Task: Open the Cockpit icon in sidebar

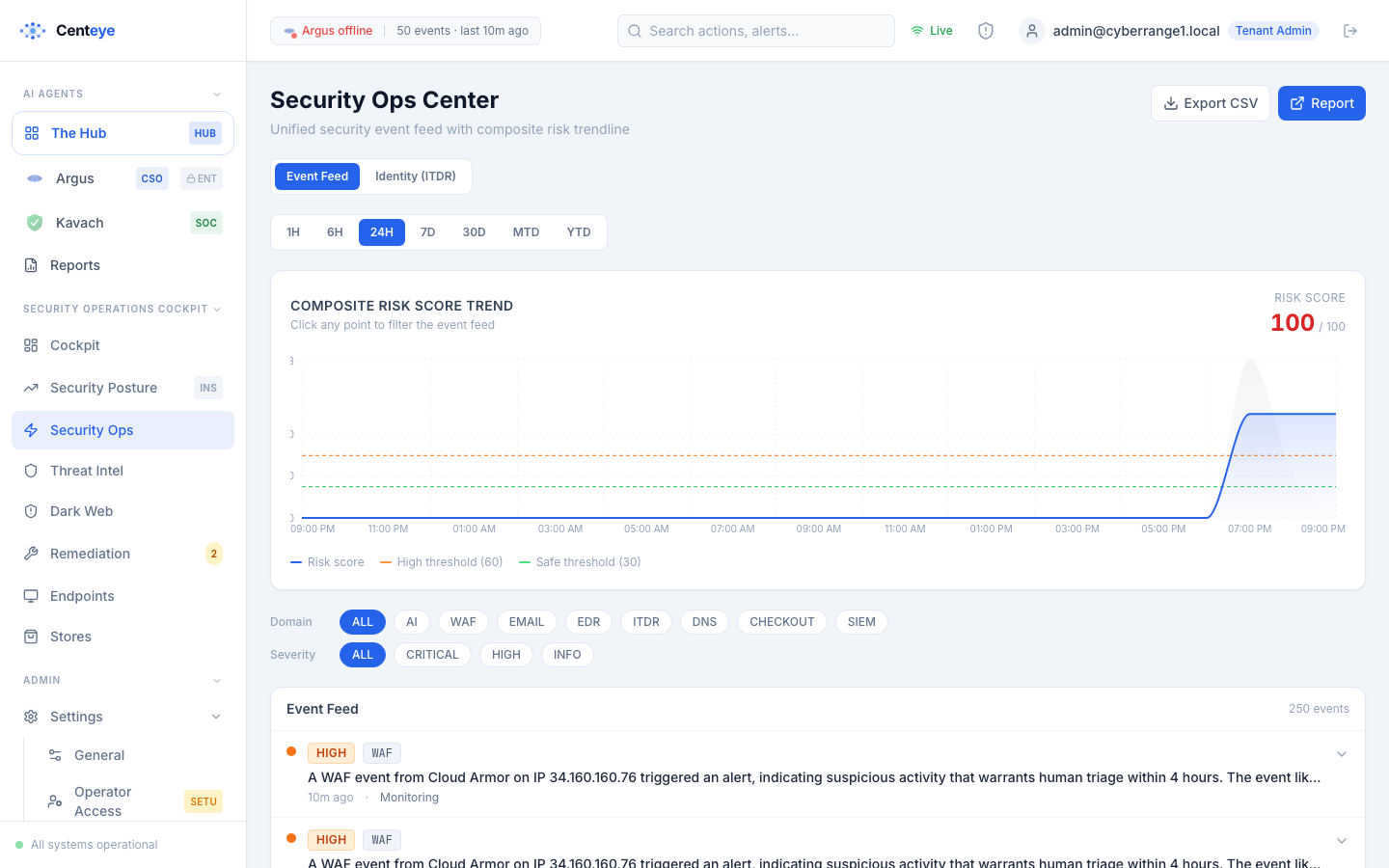Action: click(31, 345)
